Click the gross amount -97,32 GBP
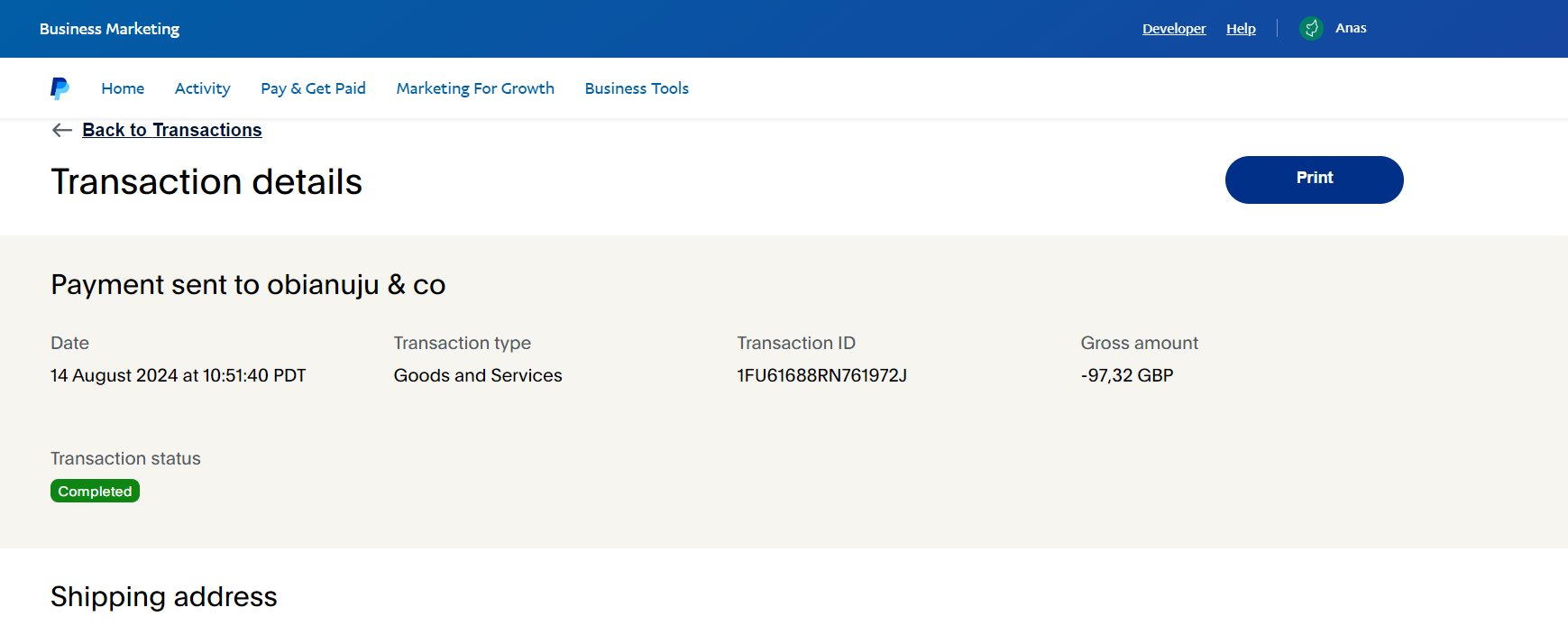 pyautogui.click(x=1127, y=375)
